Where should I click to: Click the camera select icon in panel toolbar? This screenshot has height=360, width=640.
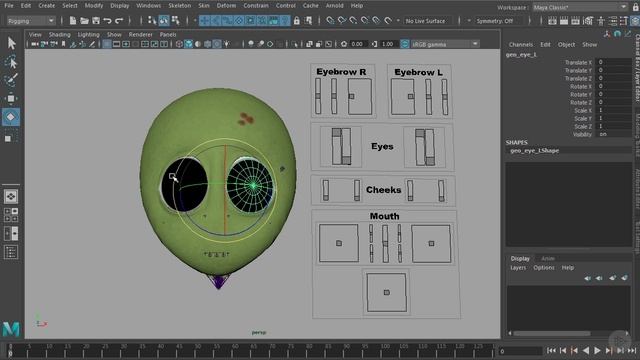pos(35,44)
